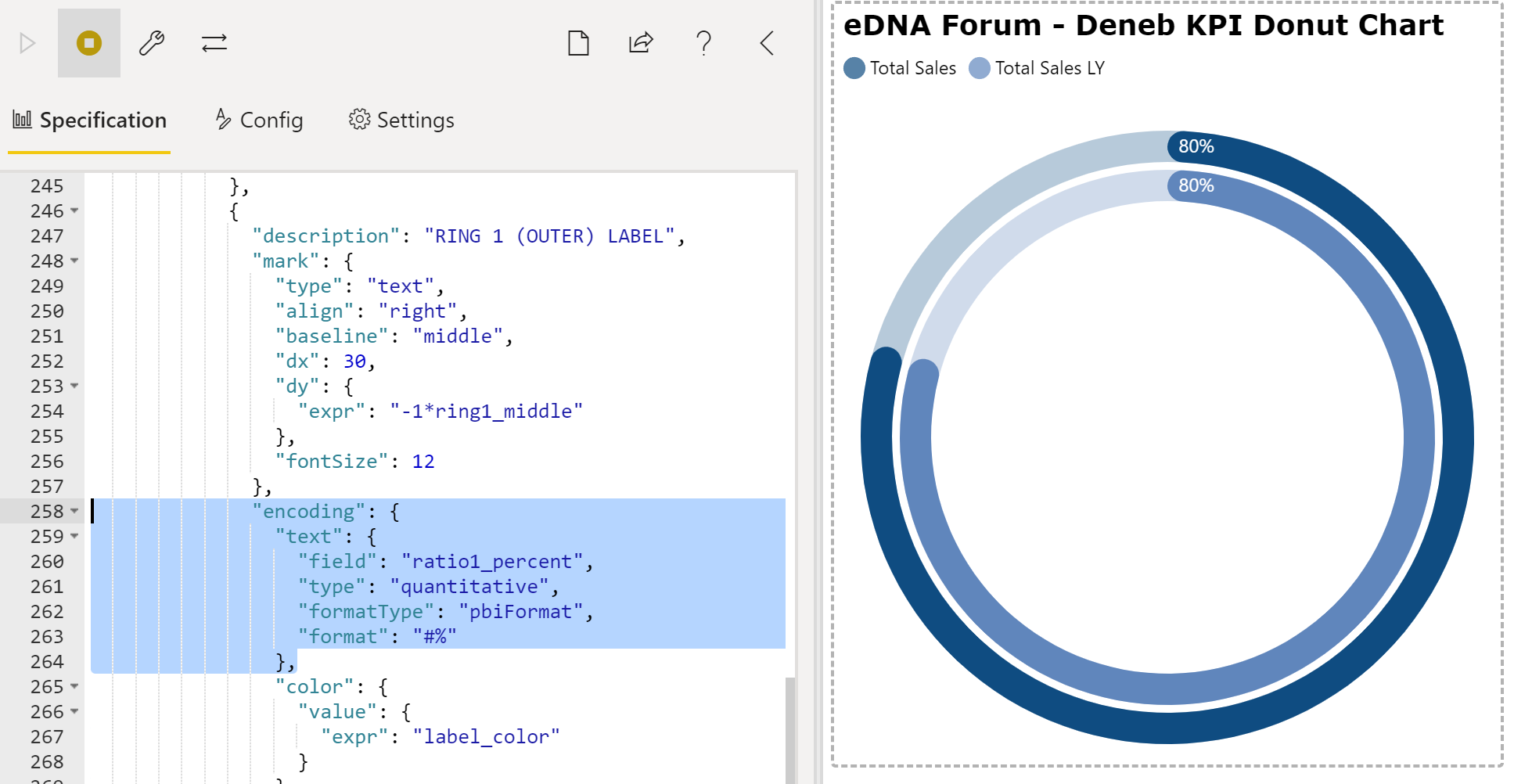Viewport: 1532px width, 784px height.
Task: Click the Total Sales LY legend swatch
Action: point(980,68)
